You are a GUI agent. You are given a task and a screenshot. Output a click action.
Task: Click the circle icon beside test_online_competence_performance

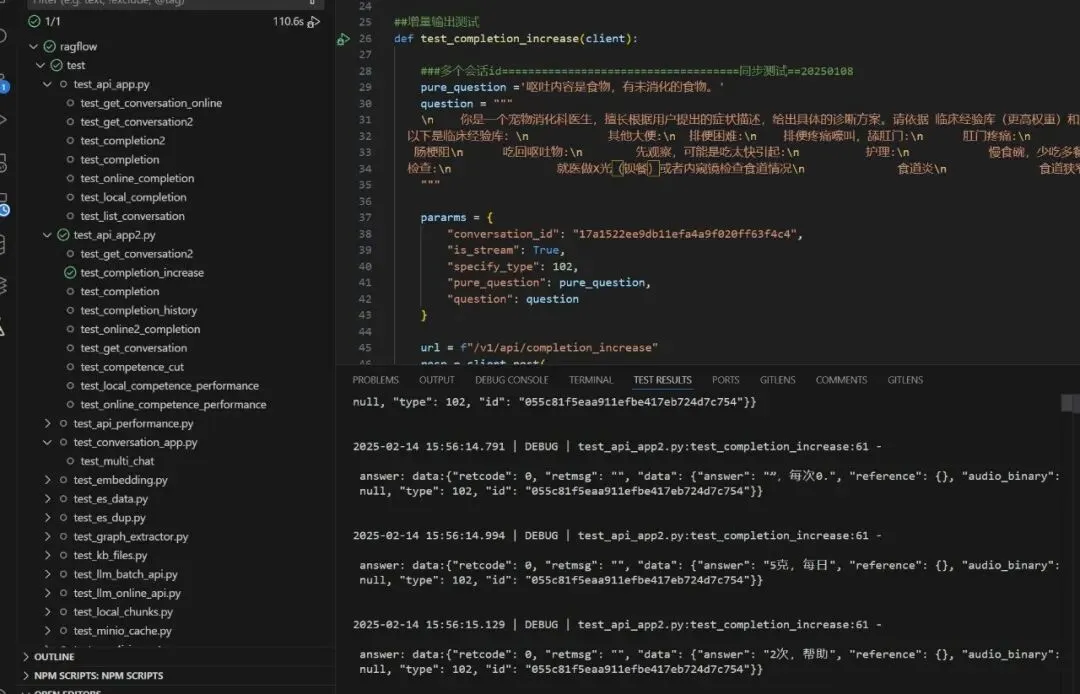[70, 405]
